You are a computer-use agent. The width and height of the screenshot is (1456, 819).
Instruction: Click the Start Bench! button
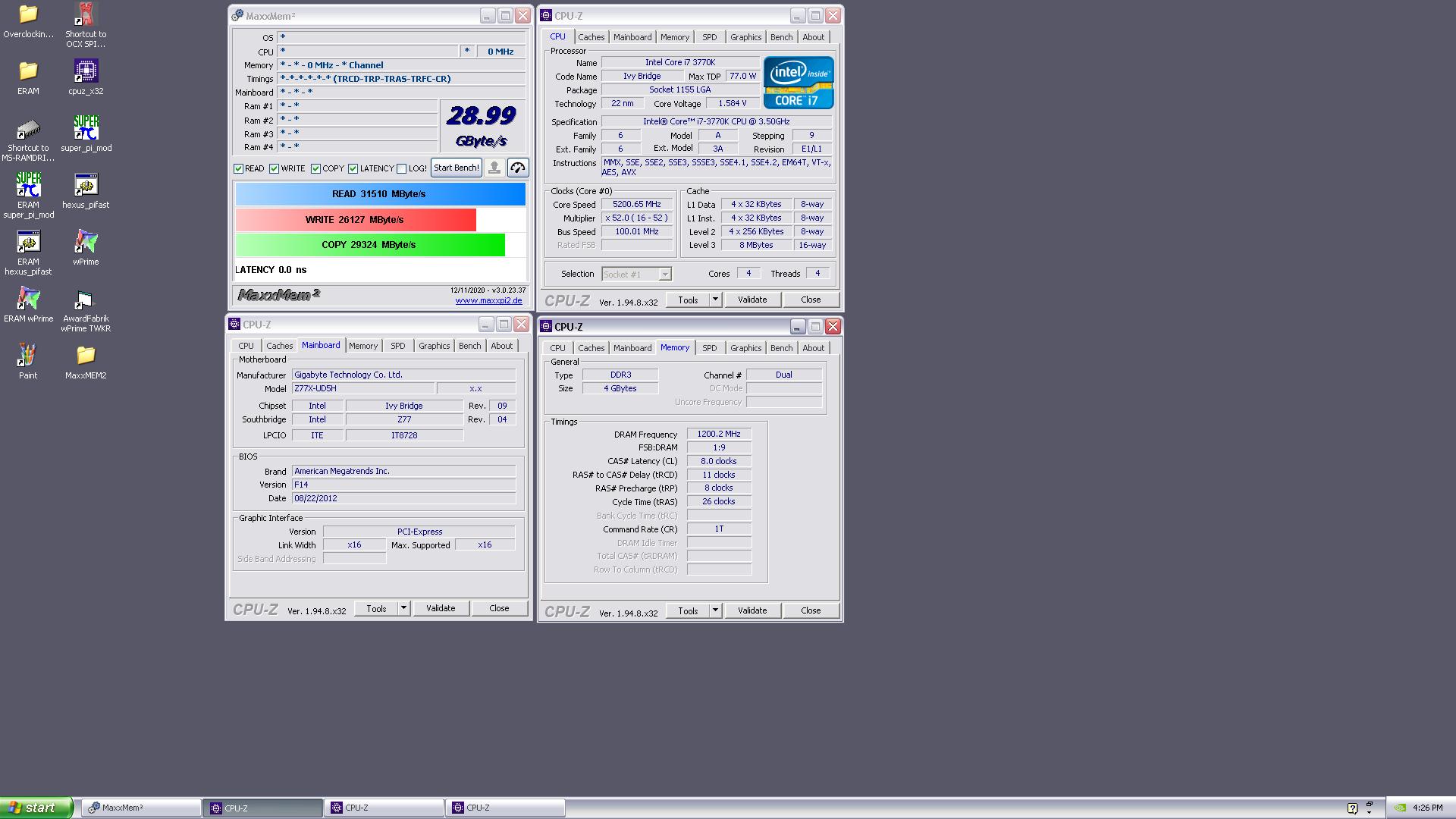pyautogui.click(x=457, y=168)
